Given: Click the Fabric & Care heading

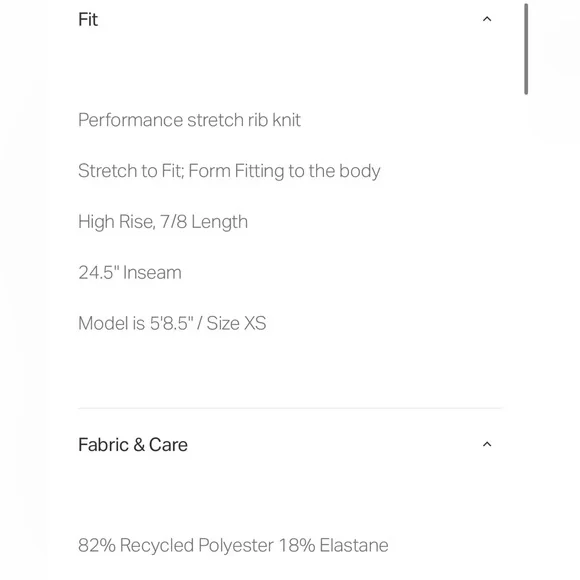Looking at the screenshot, I should click(x=133, y=444).
